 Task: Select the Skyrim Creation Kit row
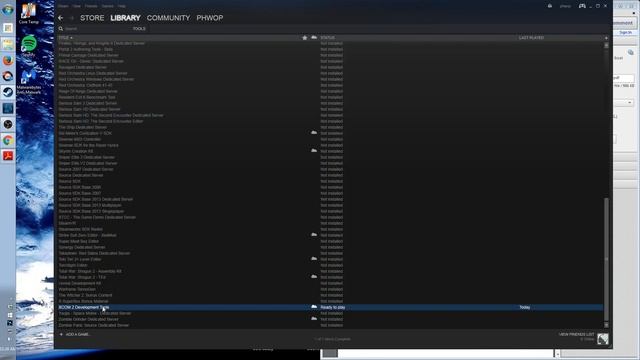pyautogui.click(x=330, y=151)
